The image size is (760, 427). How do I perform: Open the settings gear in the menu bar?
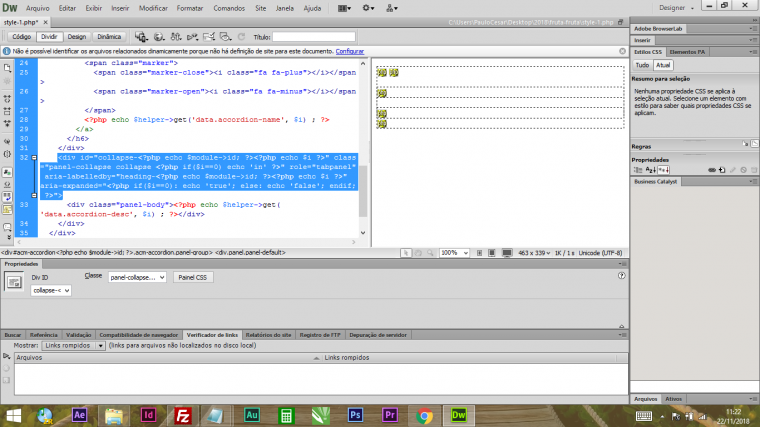pyautogui.click(x=368, y=8)
